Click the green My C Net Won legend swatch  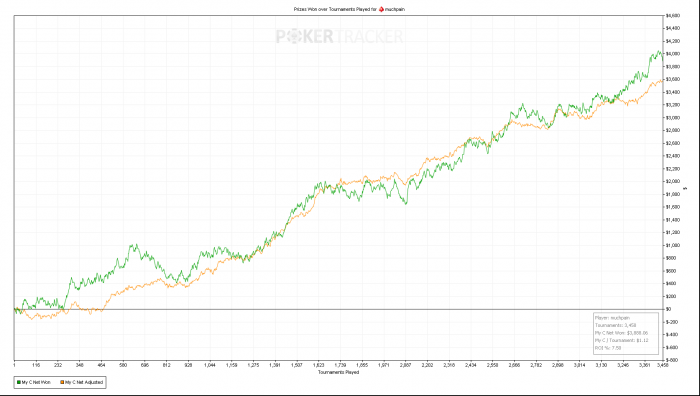click(19, 382)
